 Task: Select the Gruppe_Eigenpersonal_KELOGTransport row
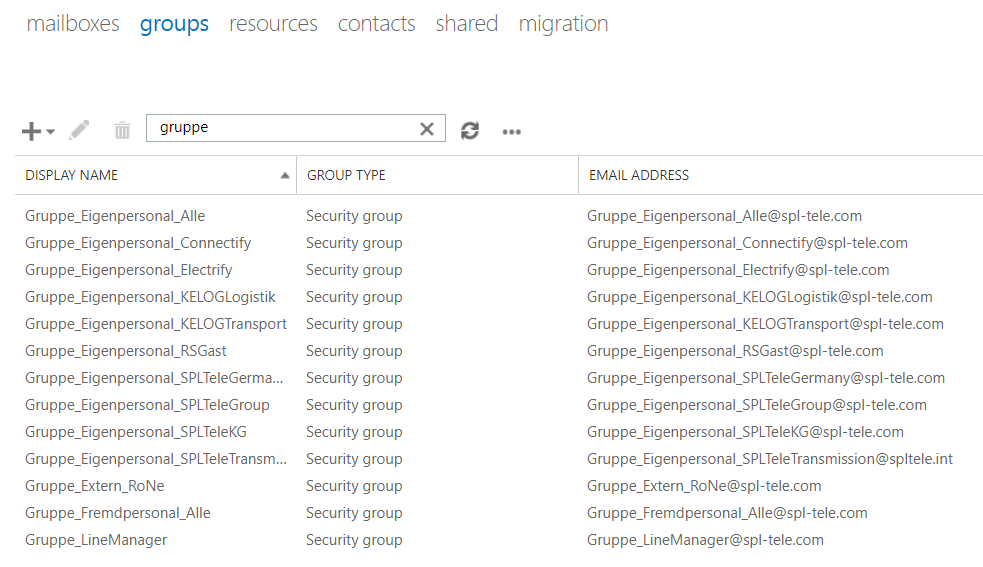pos(499,324)
